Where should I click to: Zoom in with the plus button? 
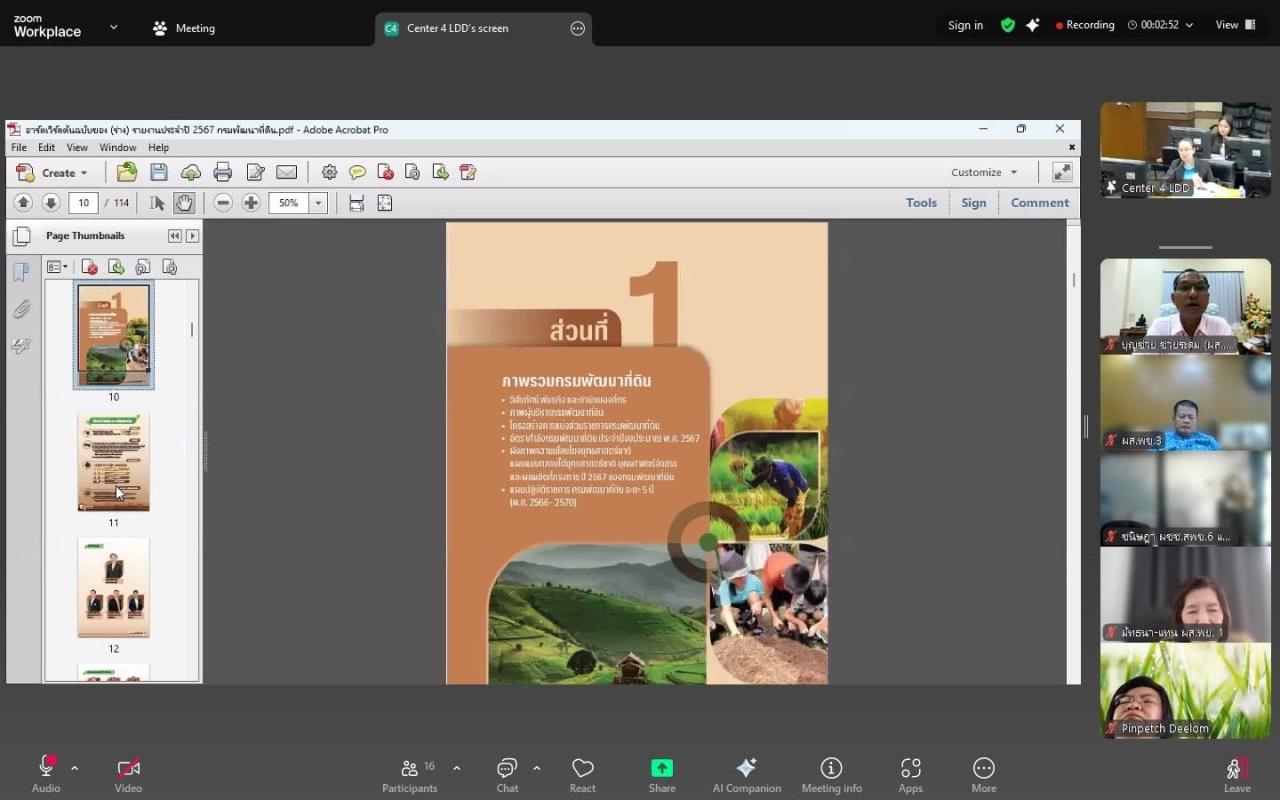coord(251,203)
